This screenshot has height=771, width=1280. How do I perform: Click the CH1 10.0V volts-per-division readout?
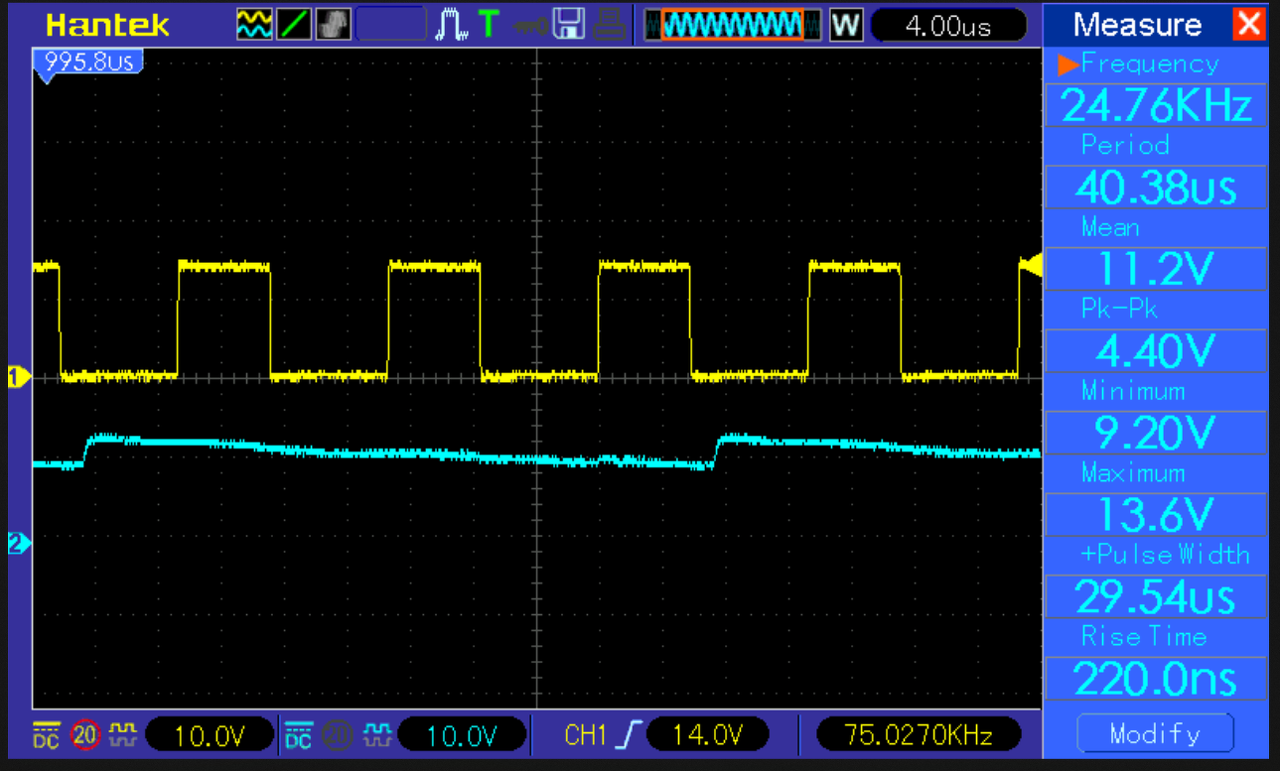[x=210, y=736]
